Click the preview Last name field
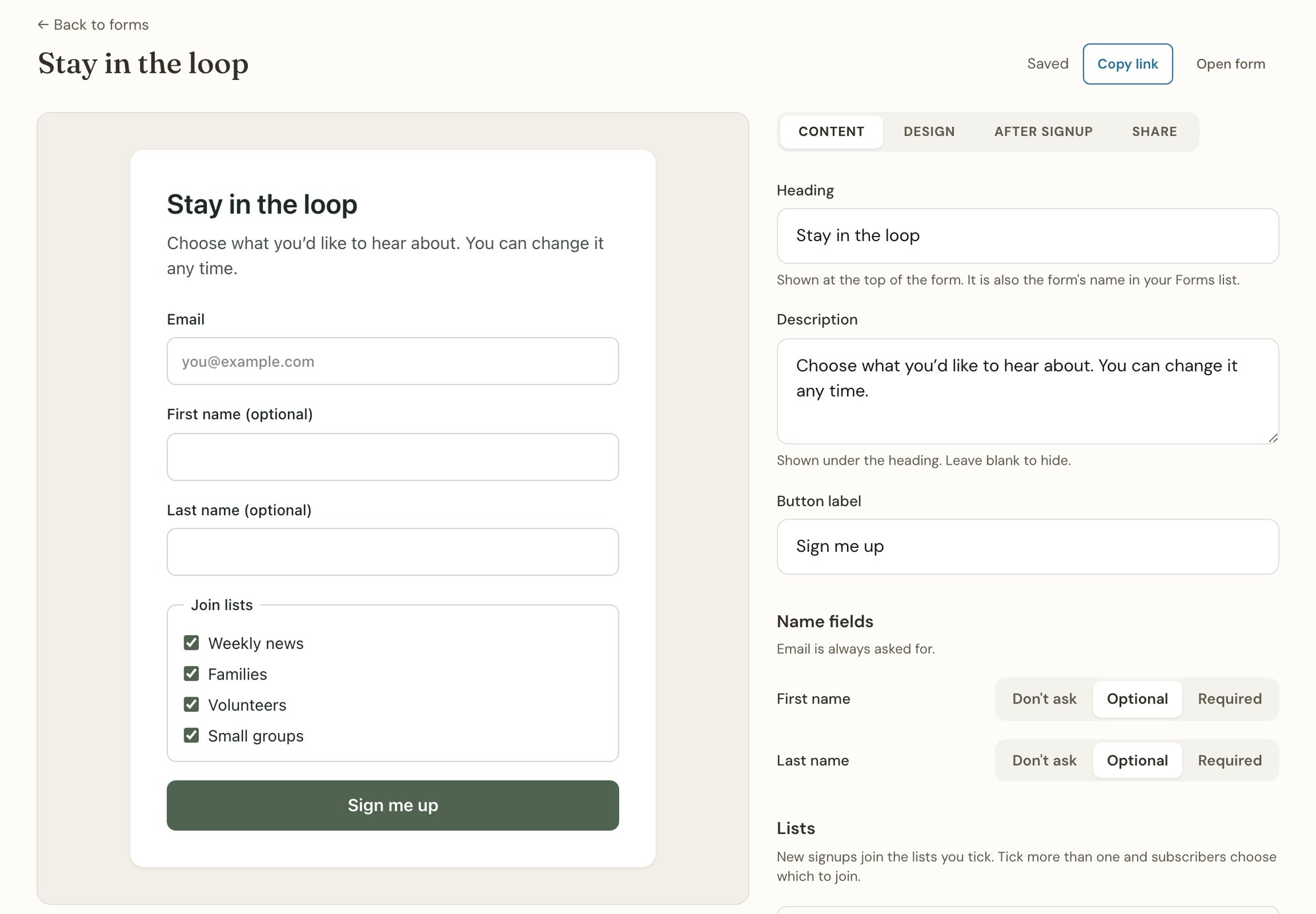 (392, 552)
